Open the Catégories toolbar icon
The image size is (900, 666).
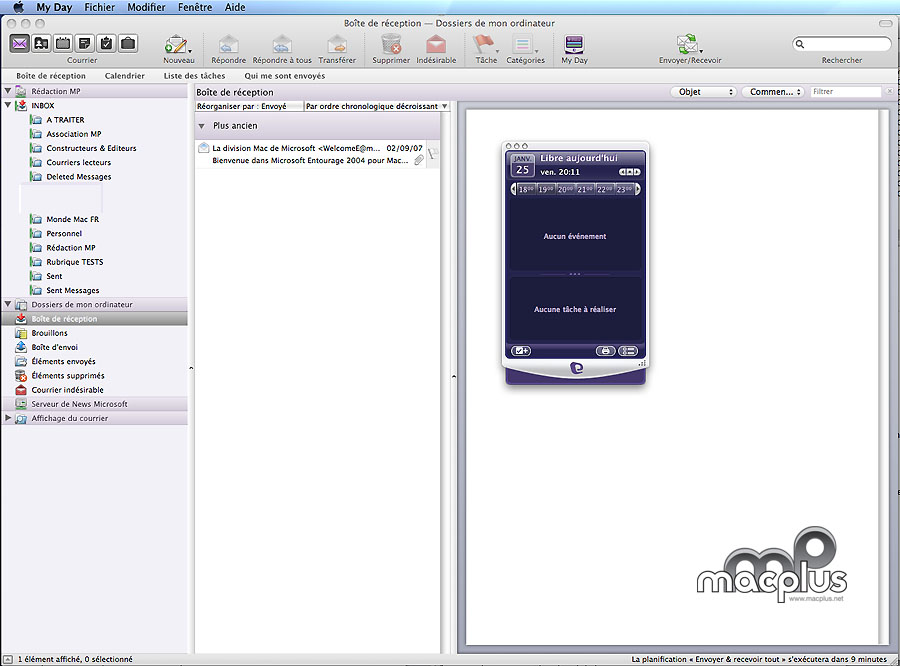(x=523, y=44)
